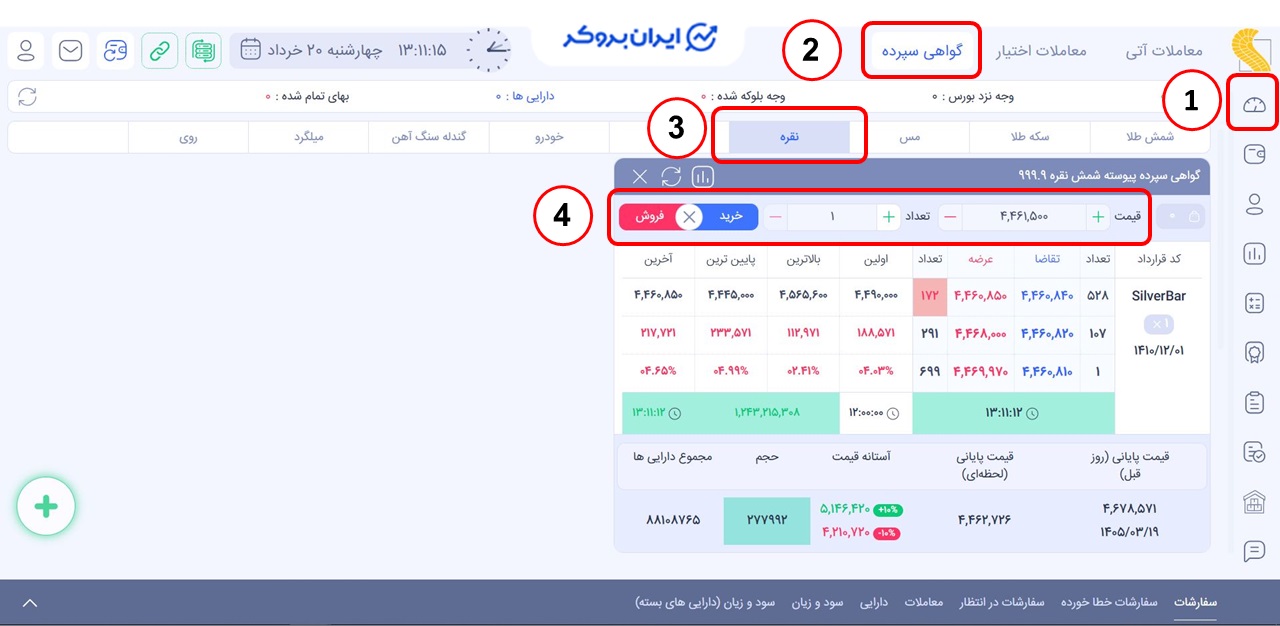The image size is (1280, 626).
Task: Switch to the معاملات اختیار tab
Action: [x=1041, y=50]
